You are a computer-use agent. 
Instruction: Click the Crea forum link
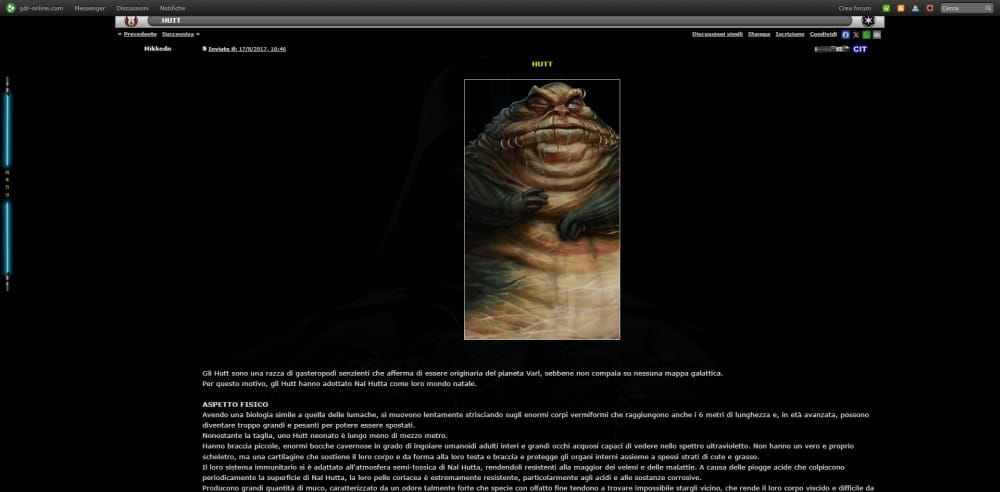855,8
